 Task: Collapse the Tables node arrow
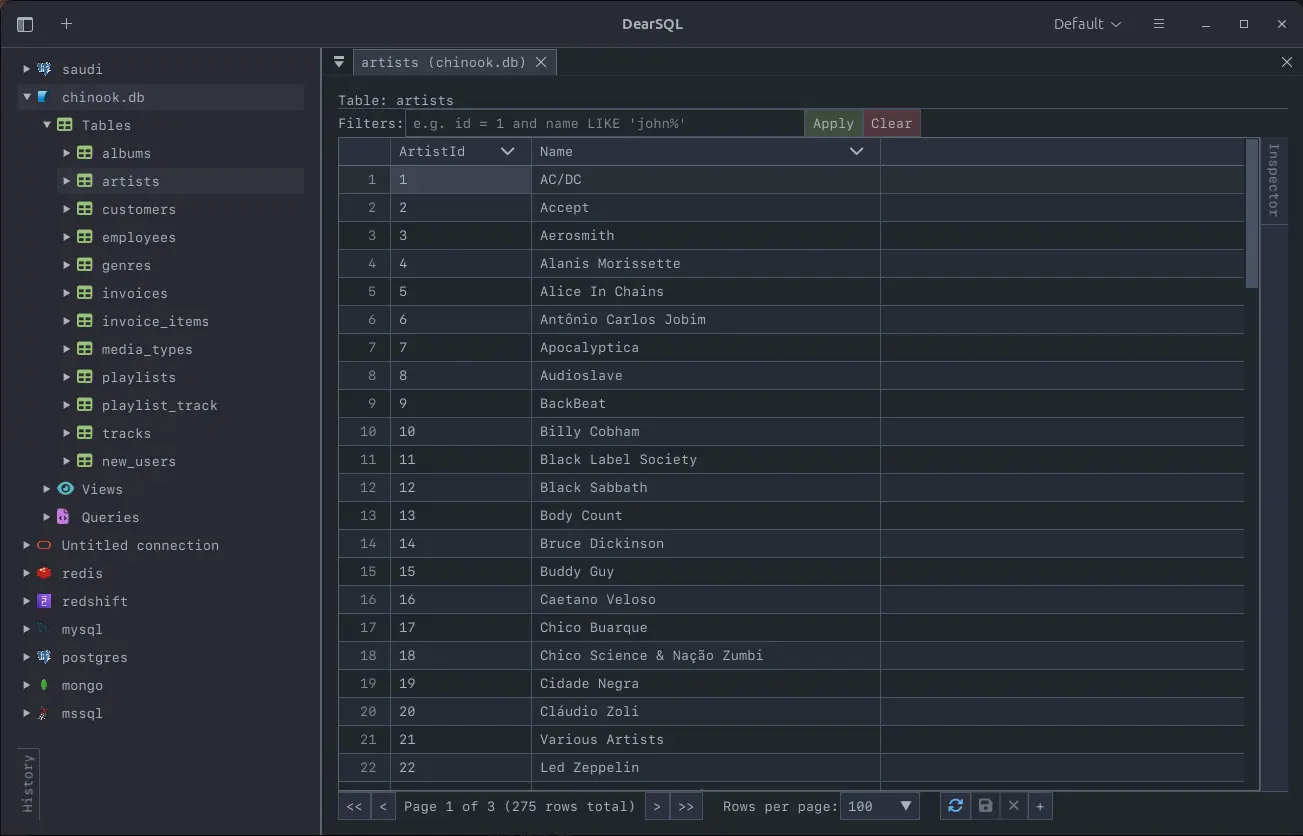point(47,125)
